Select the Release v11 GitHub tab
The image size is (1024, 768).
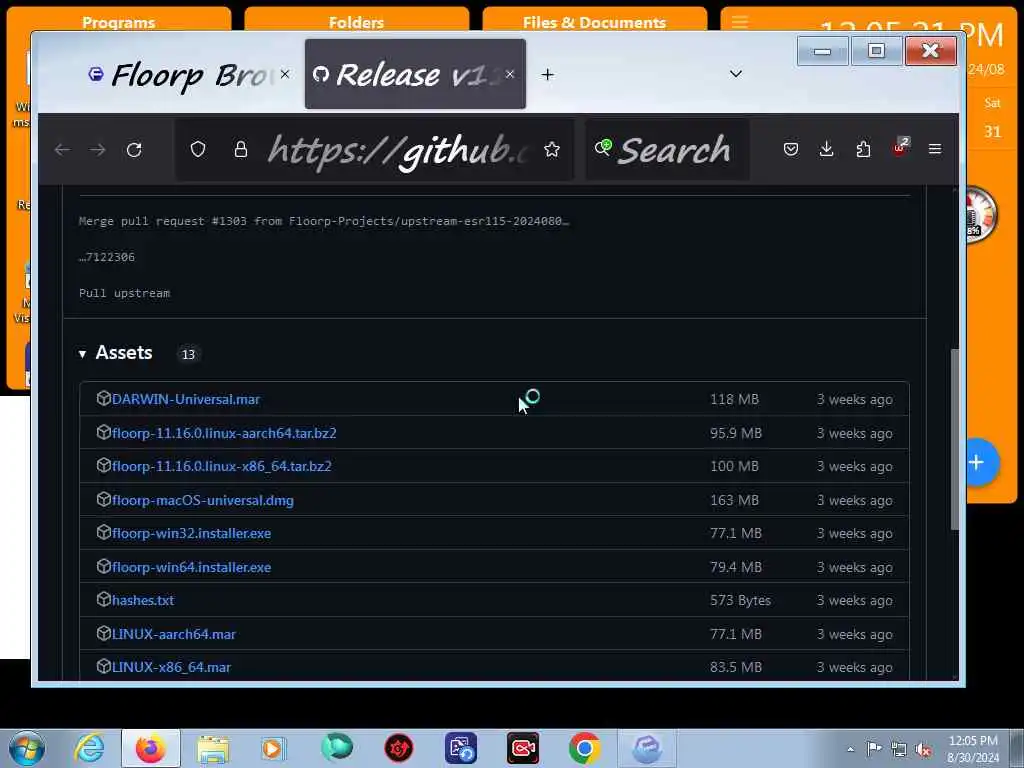(x=415, y=74)
